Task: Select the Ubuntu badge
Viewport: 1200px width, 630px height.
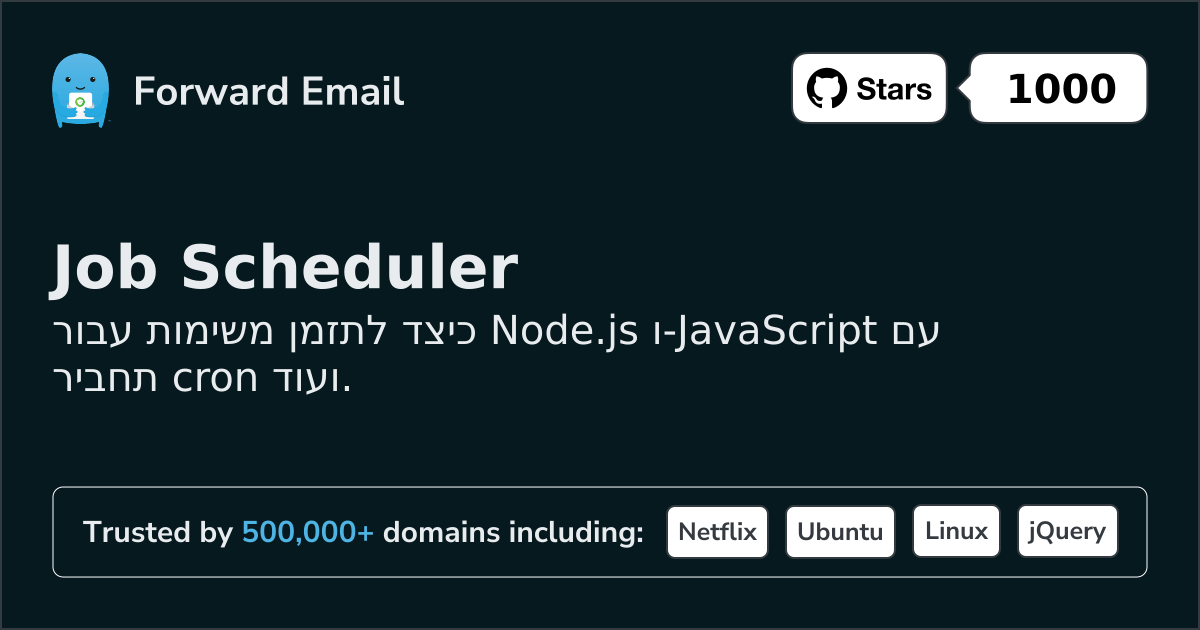Action: [840, 532]
